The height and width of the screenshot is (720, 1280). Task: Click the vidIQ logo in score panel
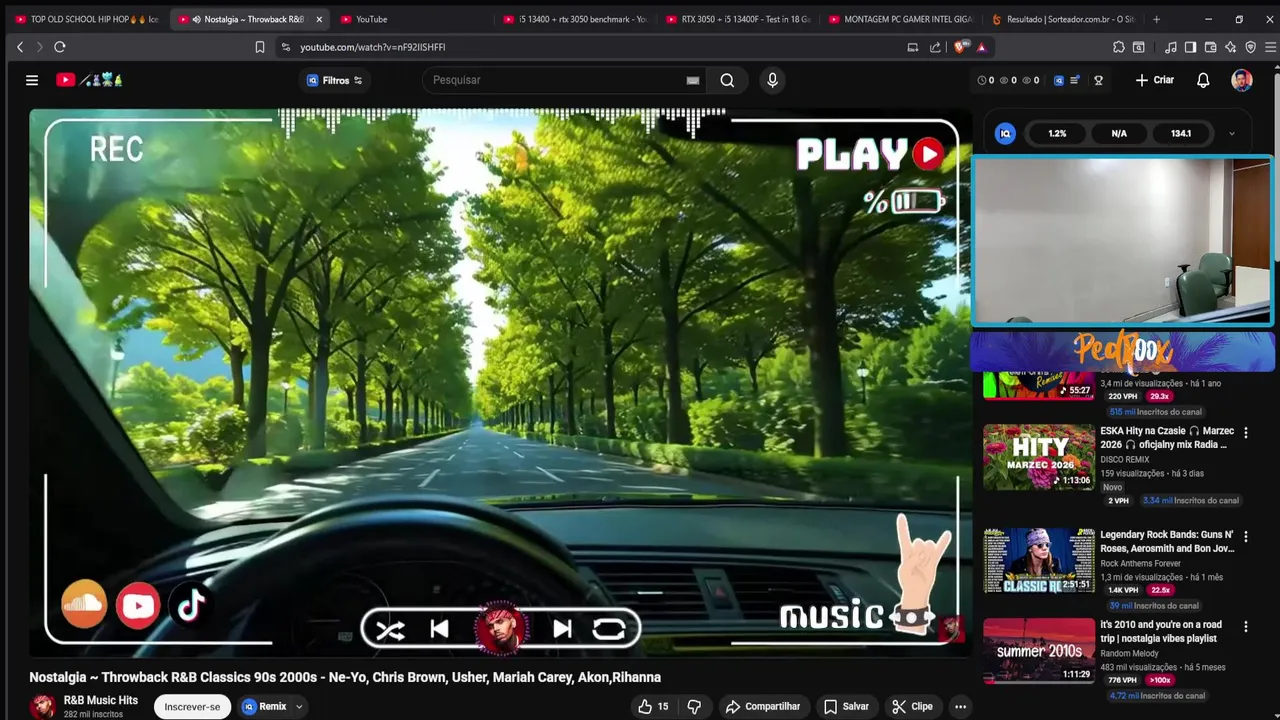(x=1006, y=133)
